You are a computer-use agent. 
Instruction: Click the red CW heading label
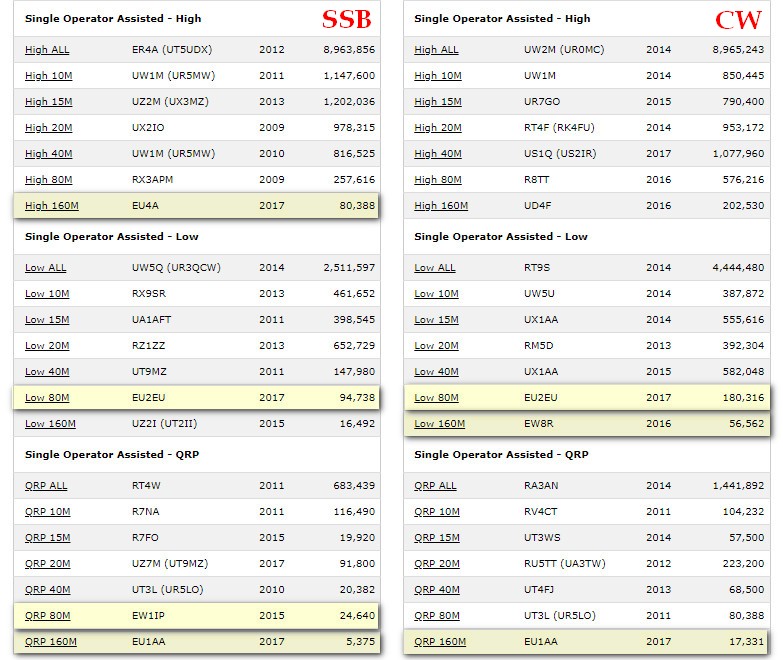tap(738, 20)
